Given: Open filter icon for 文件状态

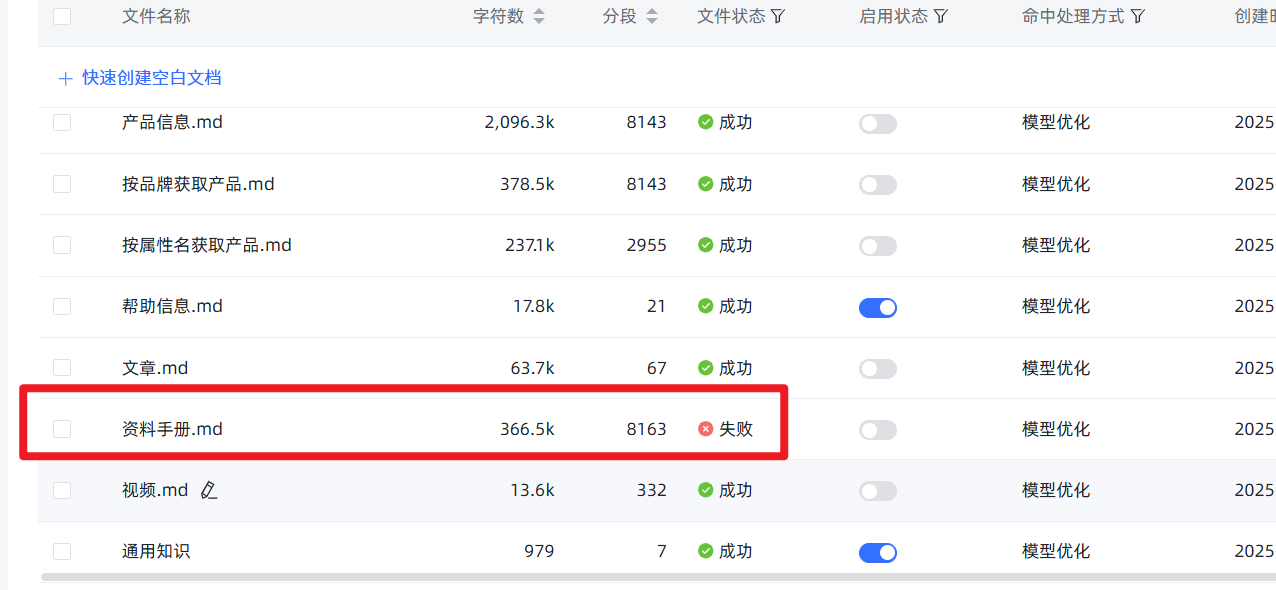Looking at the screenshot, I should [x=778, y=16].
